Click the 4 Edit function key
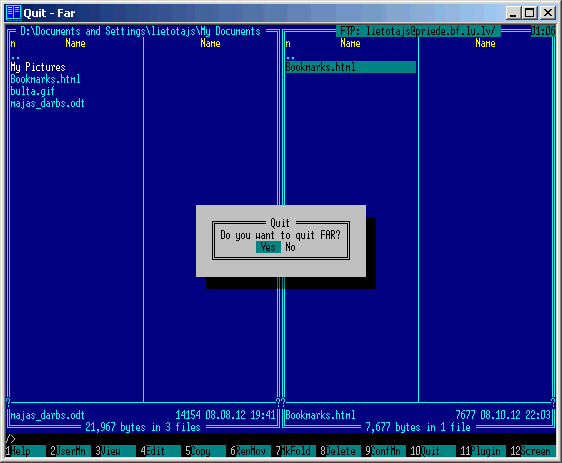Viewport: 562px width, 463px height. tap(161, 451)
